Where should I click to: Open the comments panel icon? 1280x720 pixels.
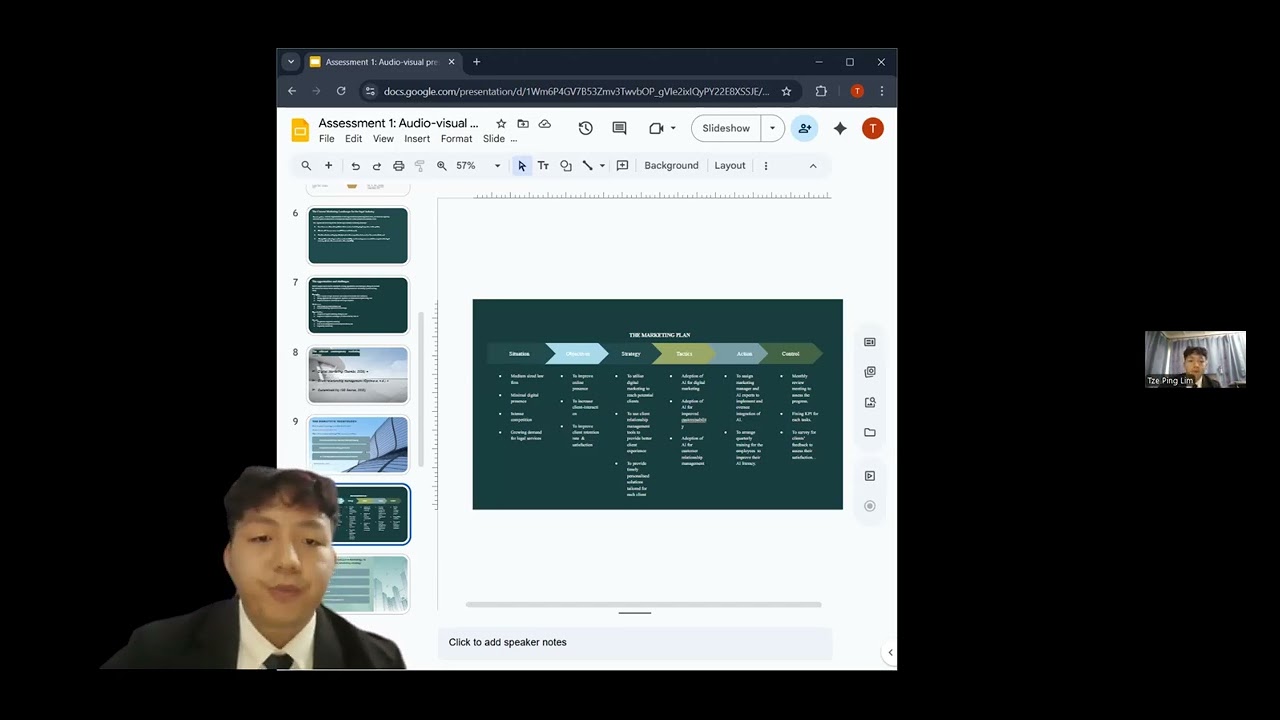click(619, 128)
